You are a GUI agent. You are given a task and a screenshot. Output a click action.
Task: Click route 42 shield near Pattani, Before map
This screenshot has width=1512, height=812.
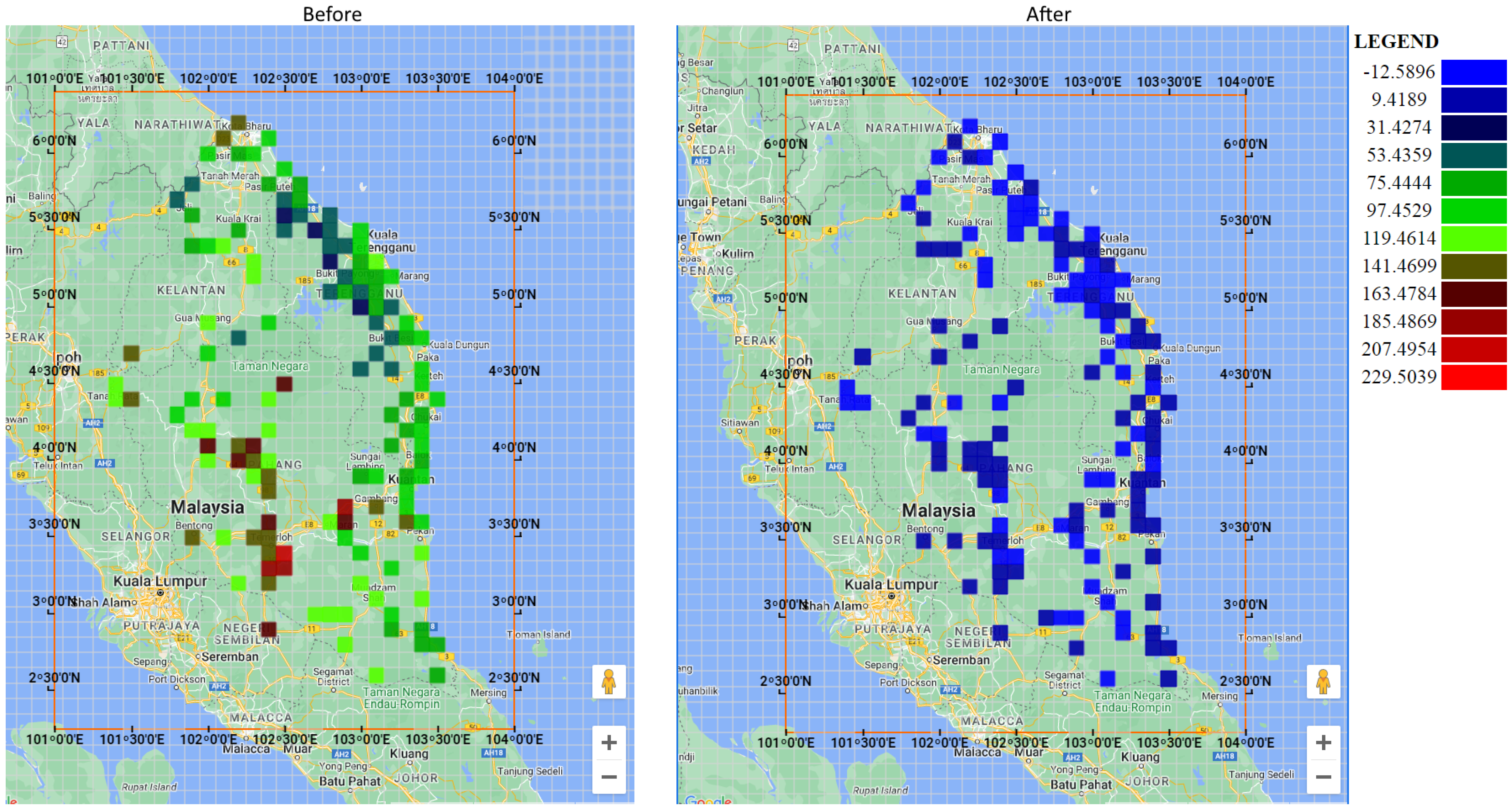point(62,42)
